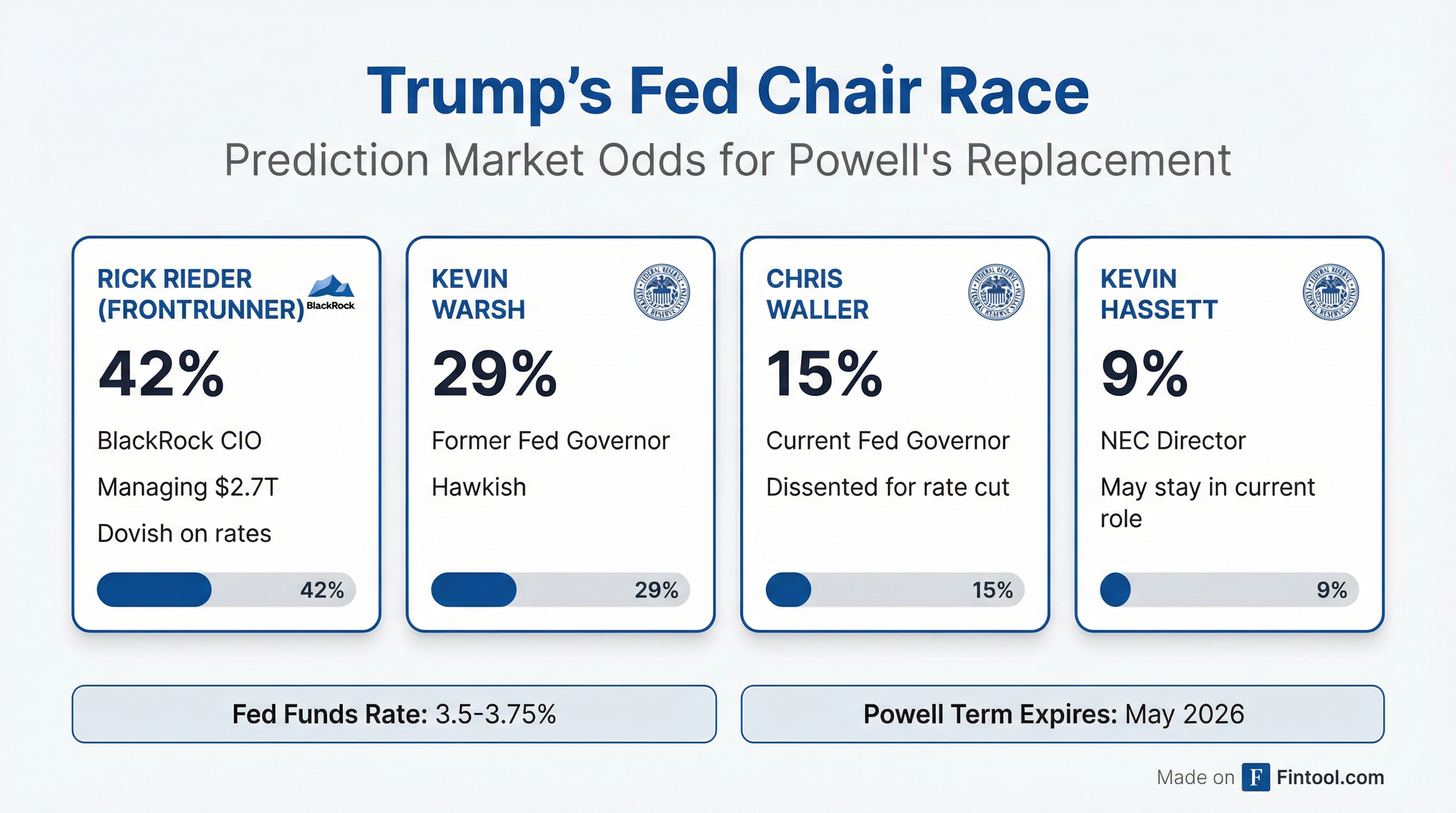
Task: Click the Kevin Hassett name heading
Action: (1159, 294)
